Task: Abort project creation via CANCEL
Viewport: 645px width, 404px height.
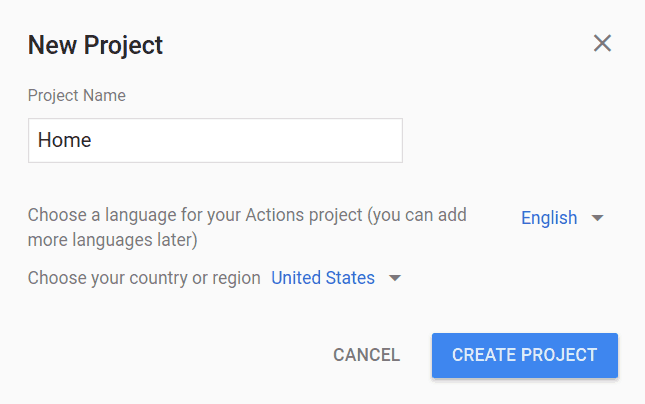Action: (x=367, y=355)
